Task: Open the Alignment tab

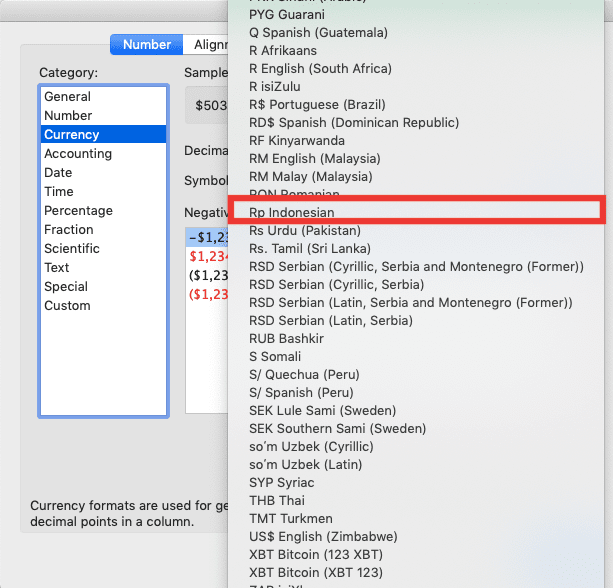Action: (206, 45)
